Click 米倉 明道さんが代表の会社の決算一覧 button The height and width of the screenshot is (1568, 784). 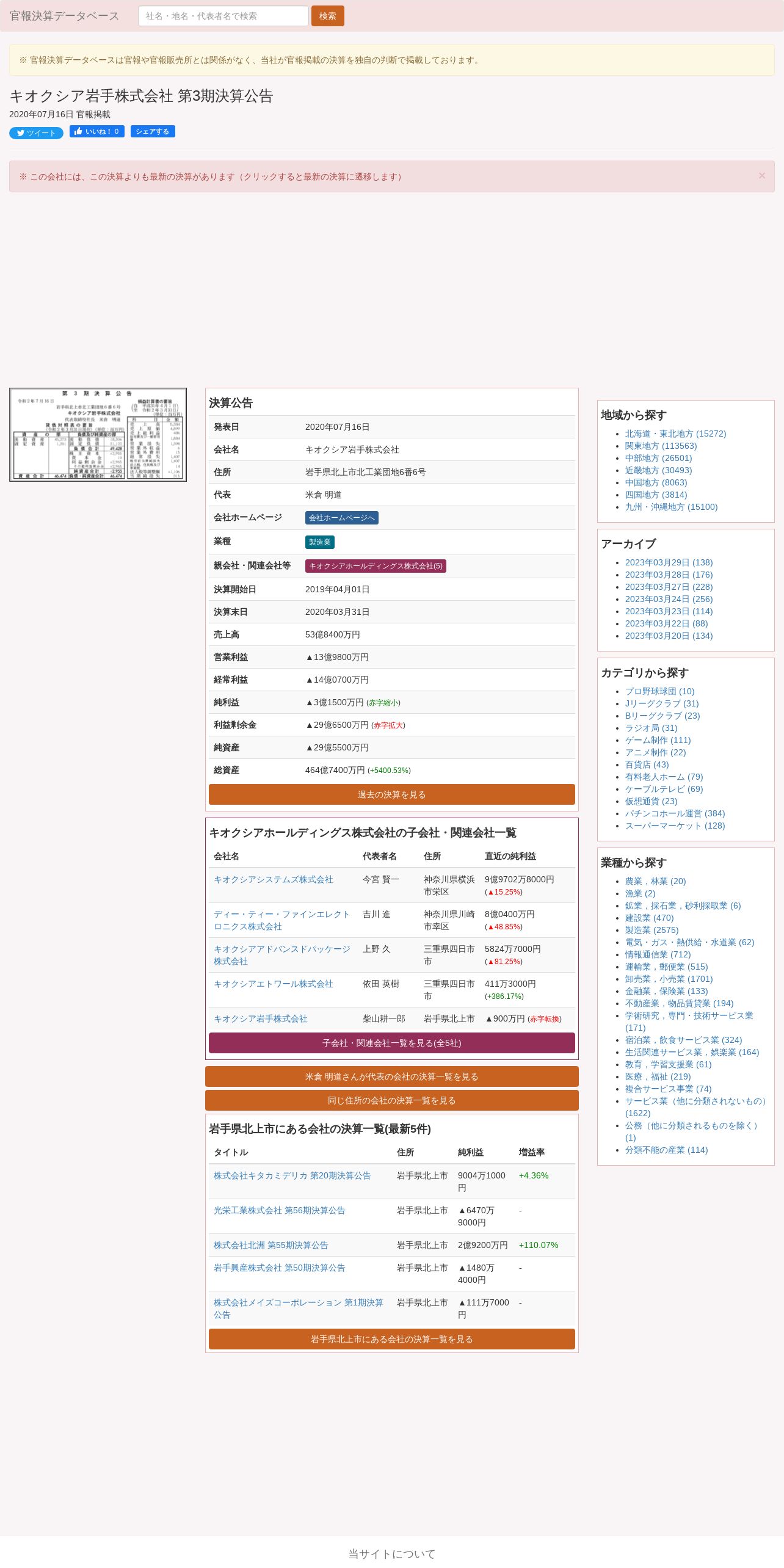392,1076
